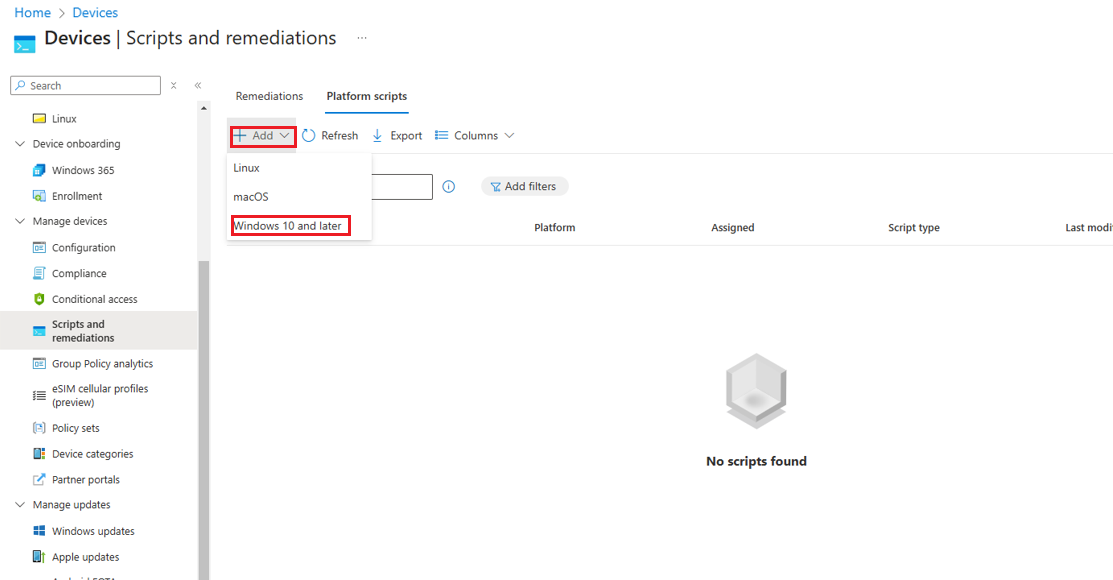Click the Device categories icon
This screenshot has height=580, width=1113.
pos(39,454)
